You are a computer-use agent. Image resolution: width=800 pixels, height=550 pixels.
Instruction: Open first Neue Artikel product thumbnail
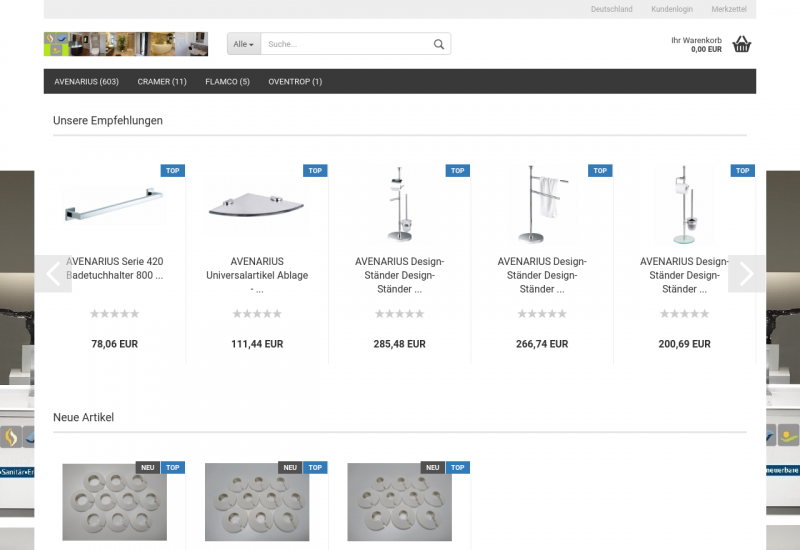pos(114,502)
